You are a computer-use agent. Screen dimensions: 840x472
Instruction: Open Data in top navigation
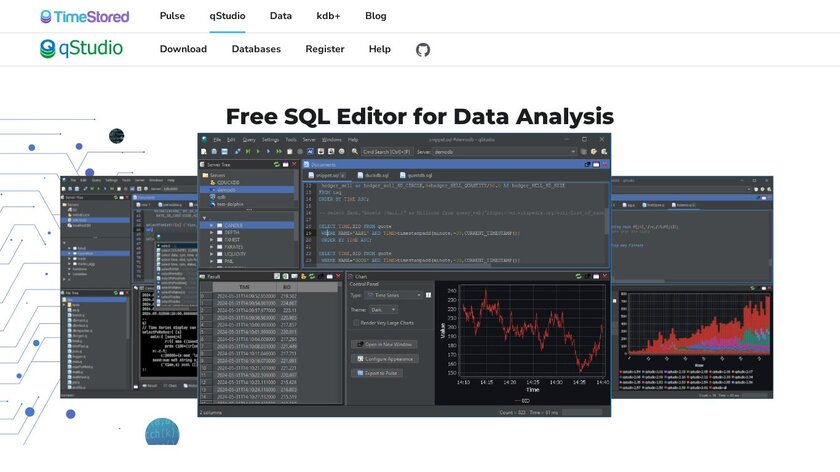(281, 16)
